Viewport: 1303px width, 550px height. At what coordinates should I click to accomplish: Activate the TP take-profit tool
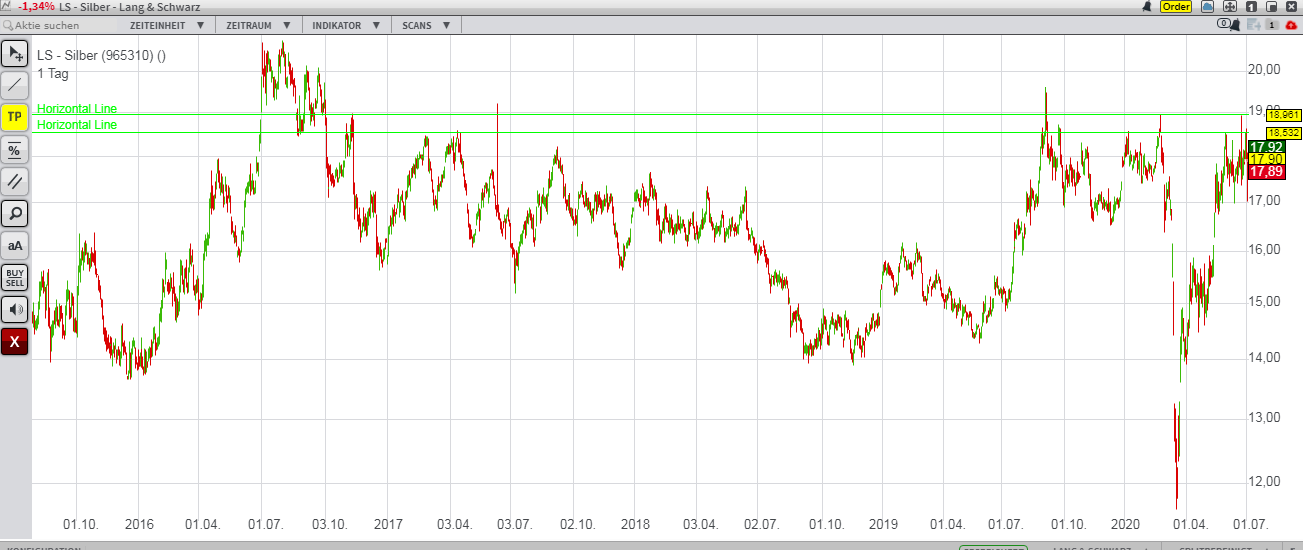click(x=14, y=117)
